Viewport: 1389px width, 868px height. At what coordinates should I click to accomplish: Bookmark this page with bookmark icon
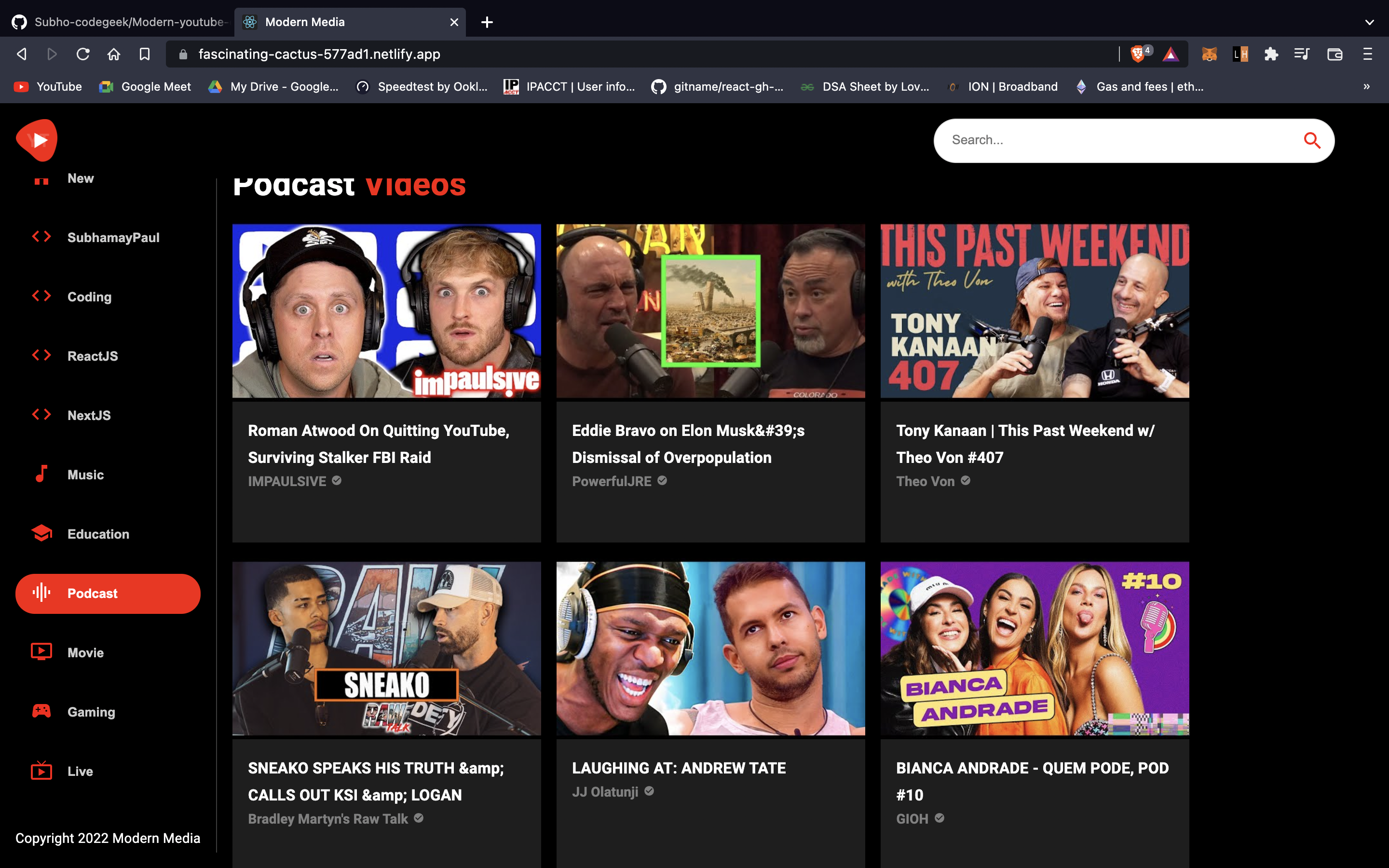[x=145, y=54]
